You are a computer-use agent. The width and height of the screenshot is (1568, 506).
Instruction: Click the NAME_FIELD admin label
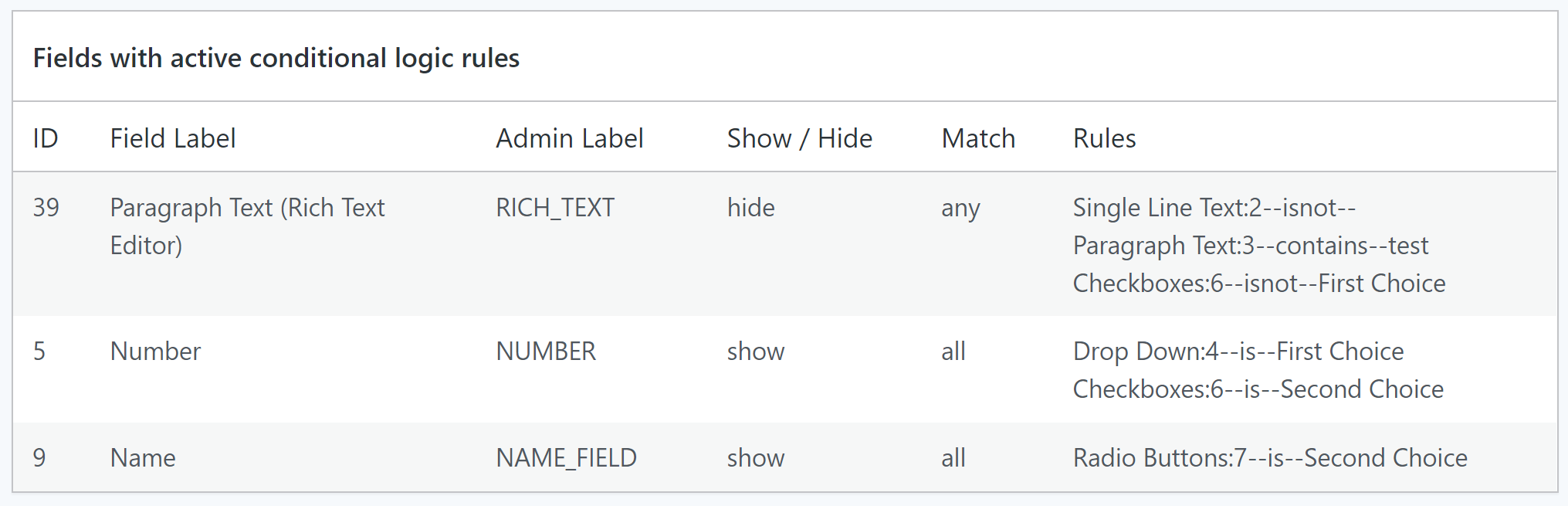tap(566, 457)
